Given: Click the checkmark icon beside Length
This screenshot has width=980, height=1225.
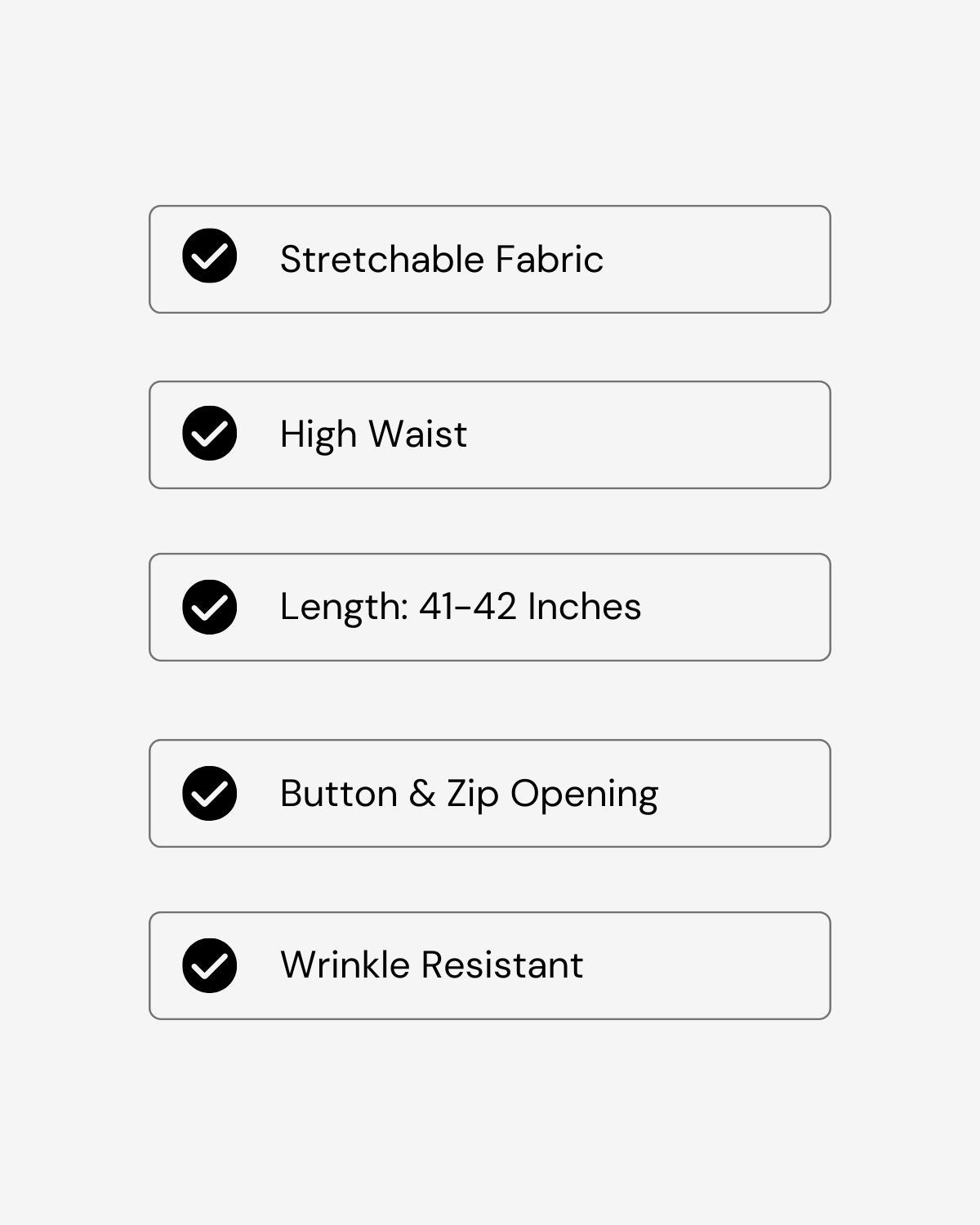Looking at the screenshot, I should (210, 607).
